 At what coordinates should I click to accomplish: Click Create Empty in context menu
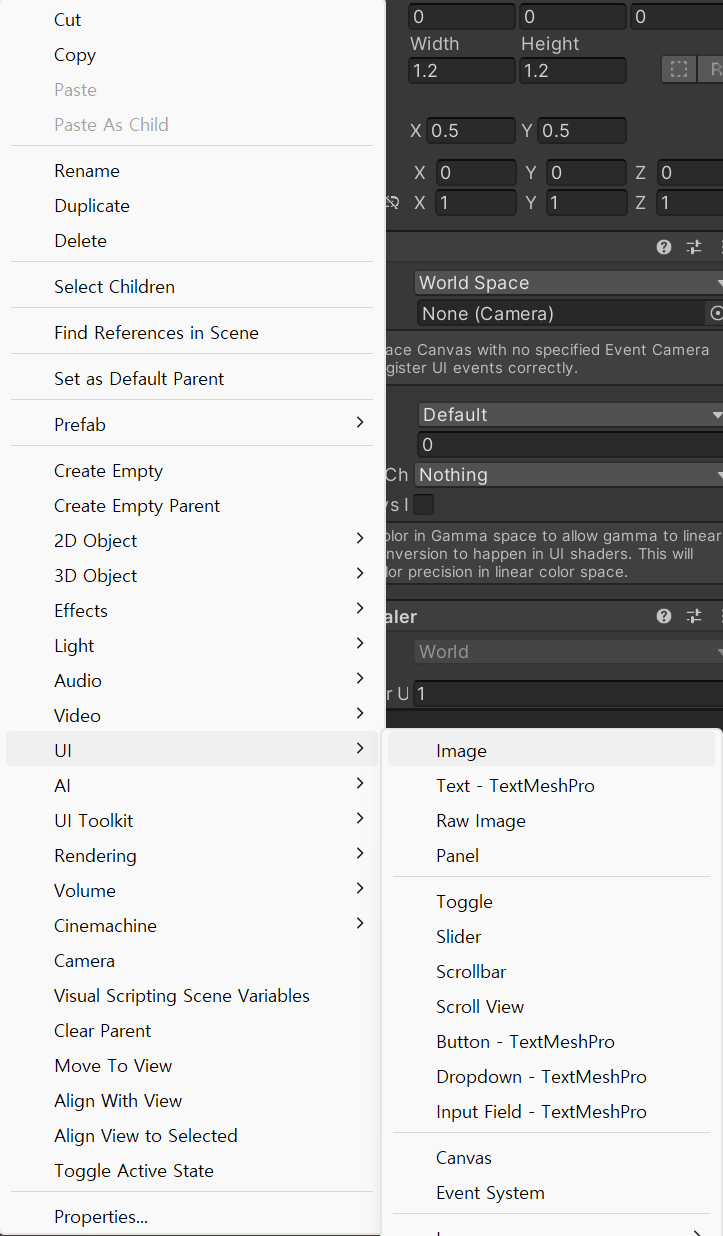[x=108, y=471]
